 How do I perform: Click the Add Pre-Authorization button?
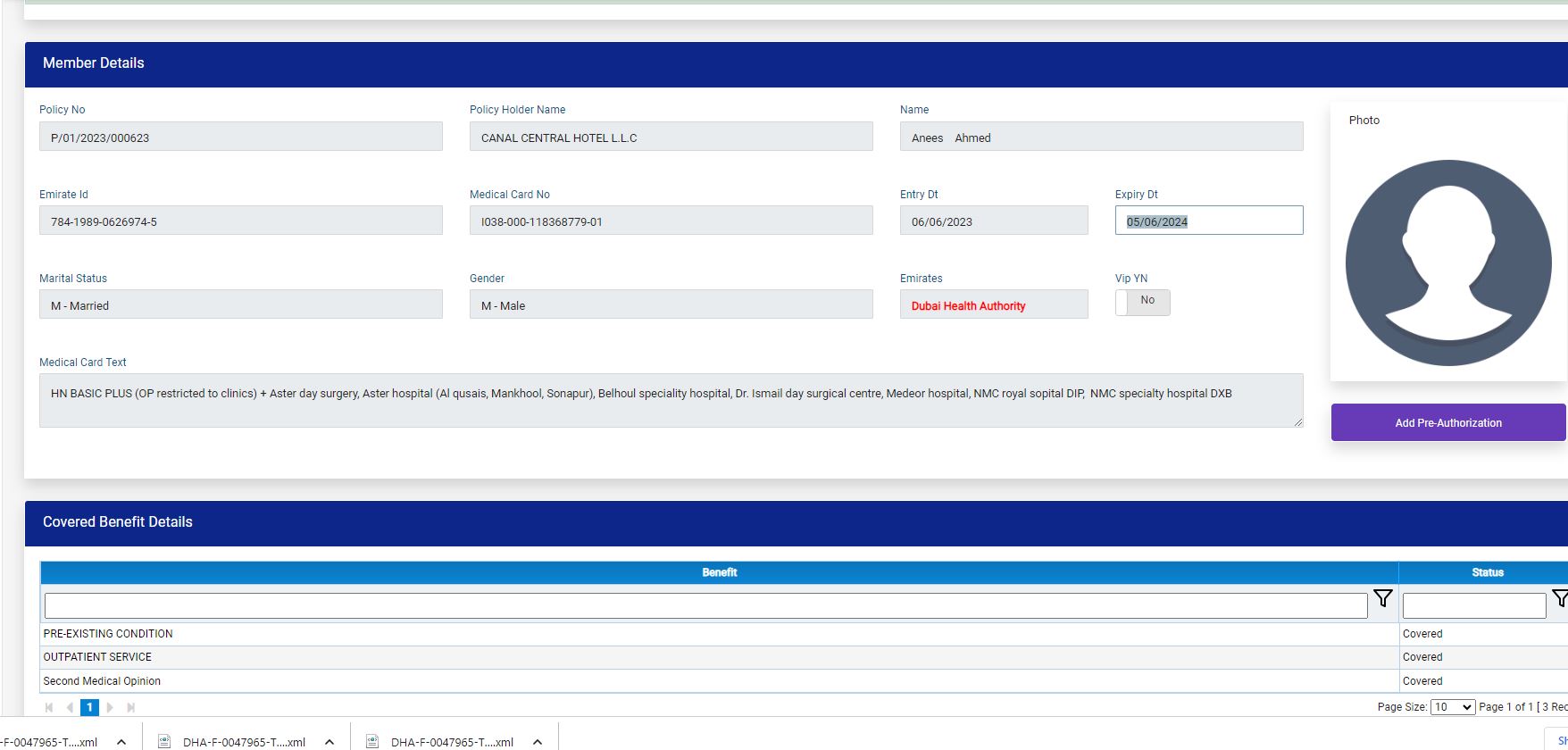point(1448,422)
